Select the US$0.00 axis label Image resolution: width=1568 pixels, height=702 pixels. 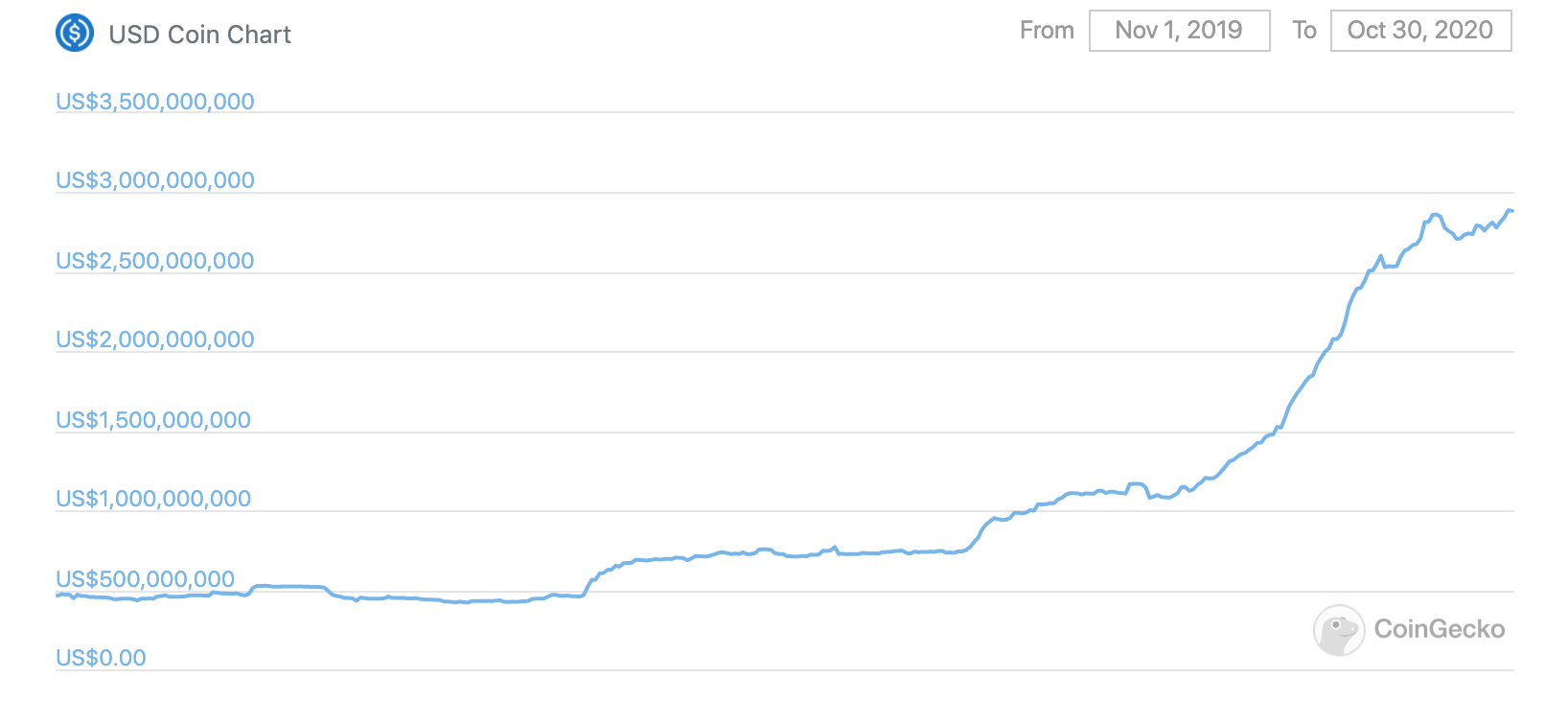coord(101,658)
